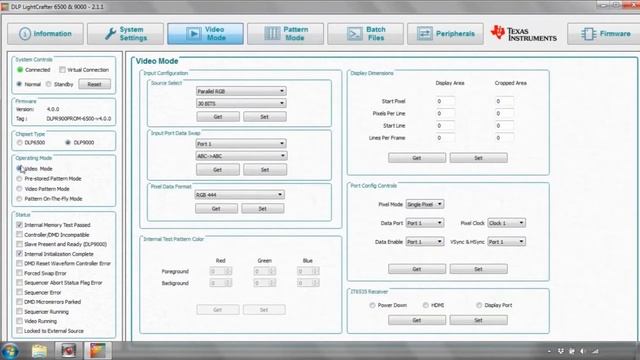Click Set in Port Config Controls
The height and width of the screenshot is (360, 640).
[x=478, y=269]
